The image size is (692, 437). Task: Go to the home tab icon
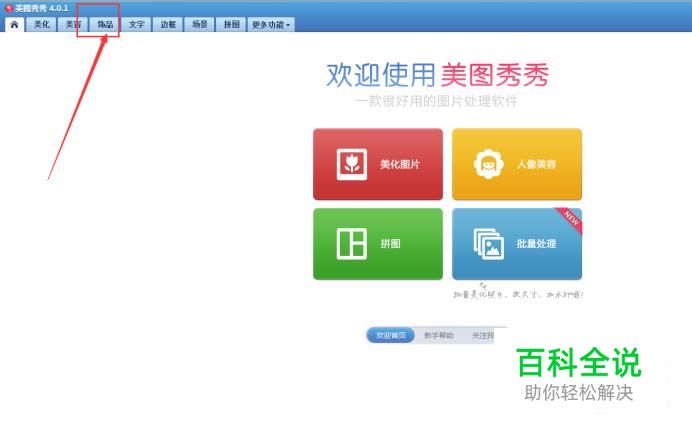14,25
